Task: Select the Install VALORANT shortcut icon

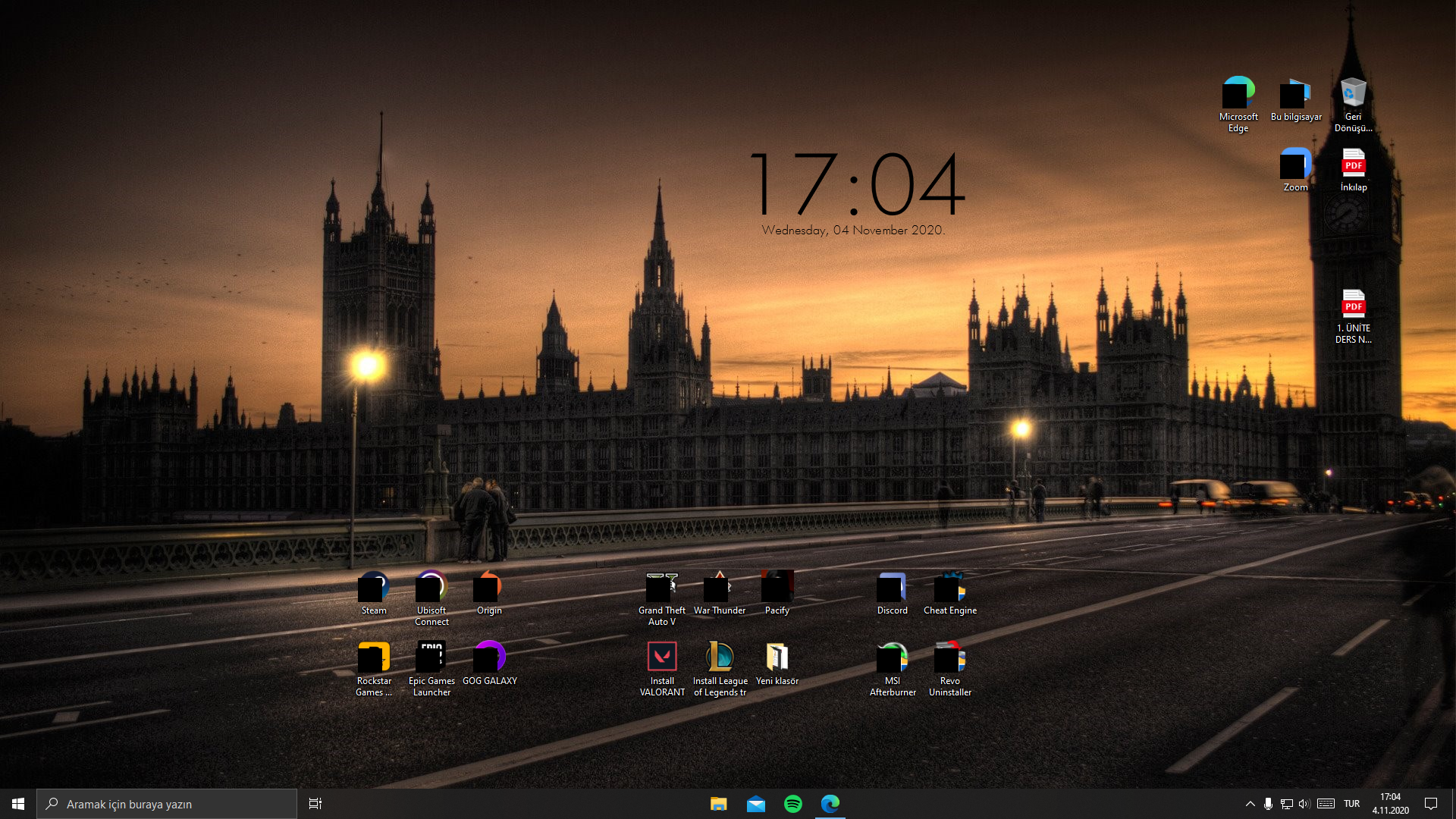Action: 662,657
